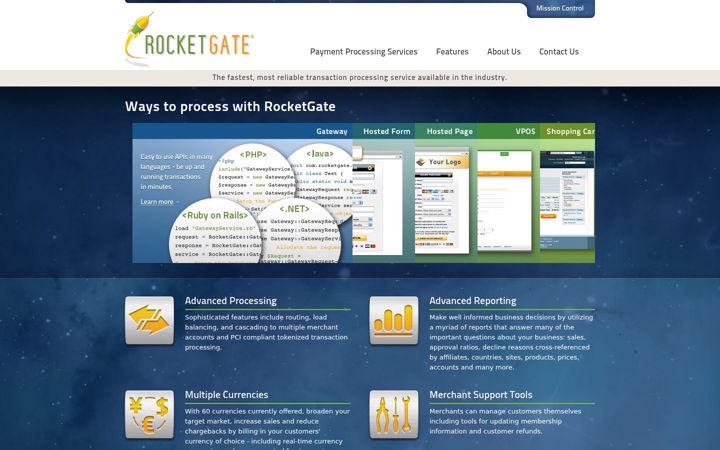Click the With 60 currencies paragraph
Viewport: 720px width, 450px height.
coord(267,428)
